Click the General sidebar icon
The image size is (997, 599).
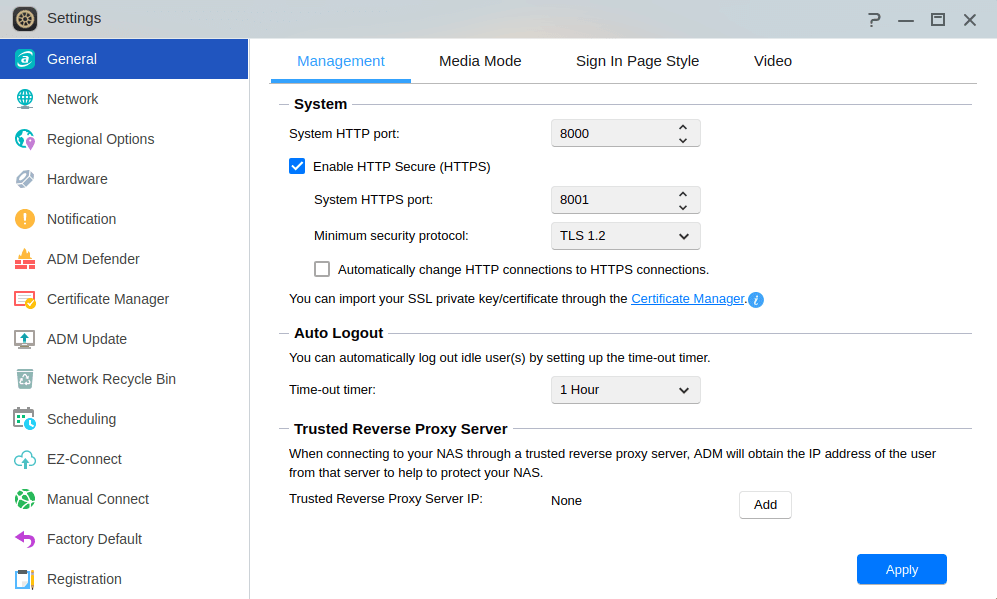(x=25, y=59)
